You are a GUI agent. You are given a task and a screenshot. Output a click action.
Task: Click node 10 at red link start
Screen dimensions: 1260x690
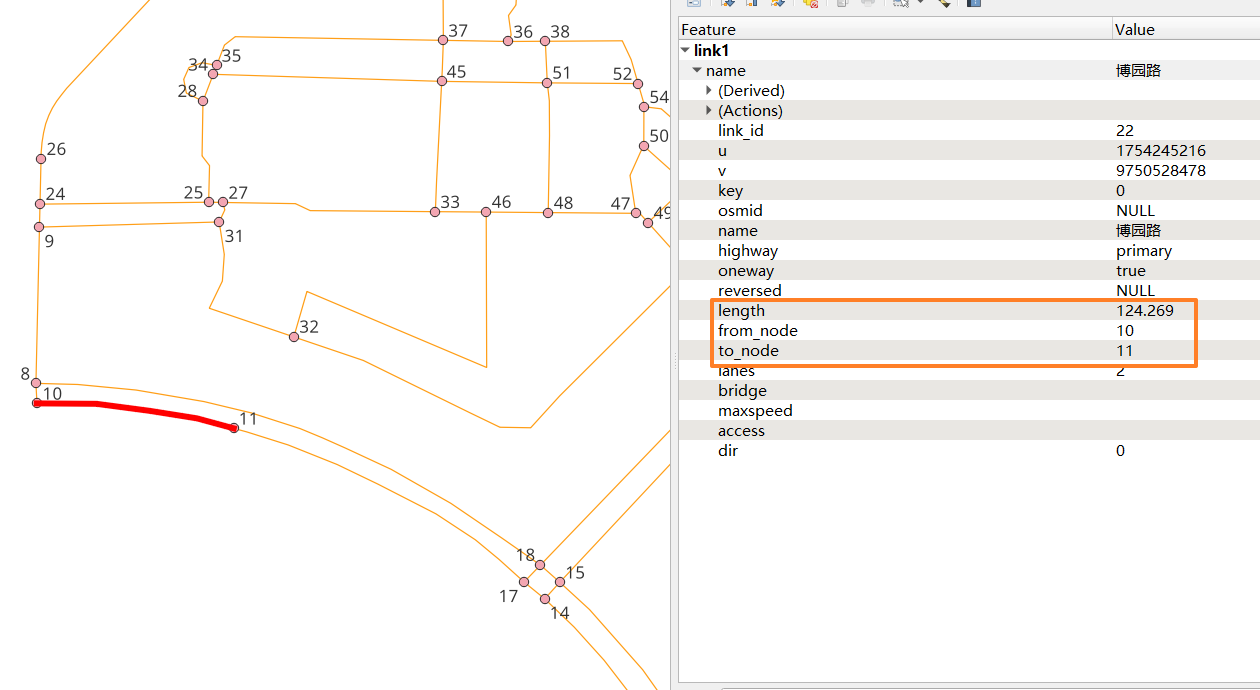tap(37, 403)
